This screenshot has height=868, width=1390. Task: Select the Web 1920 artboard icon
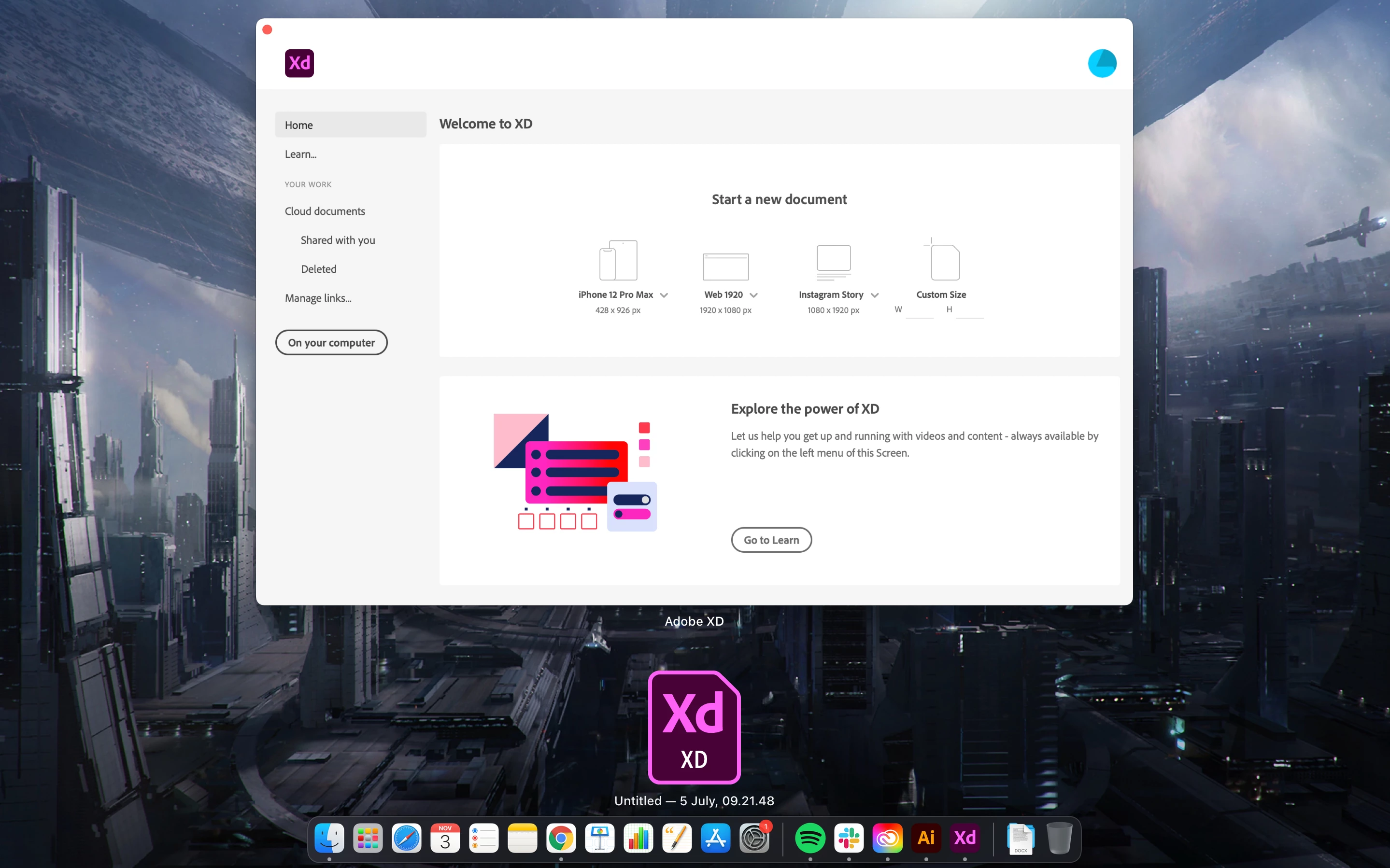point(725,266)
